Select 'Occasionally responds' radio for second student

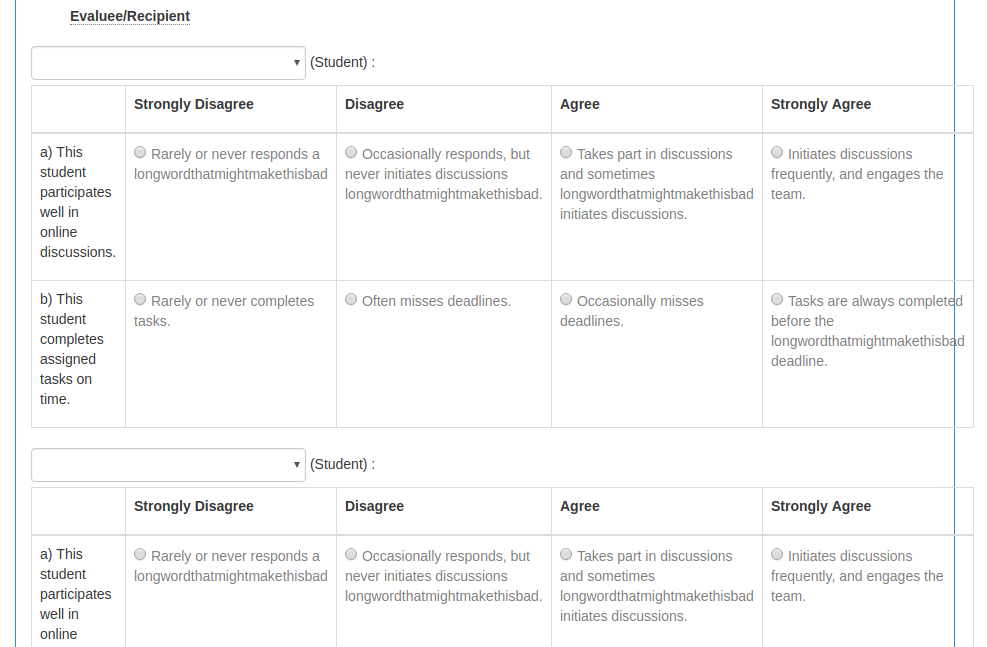click(x=351, y=554)
